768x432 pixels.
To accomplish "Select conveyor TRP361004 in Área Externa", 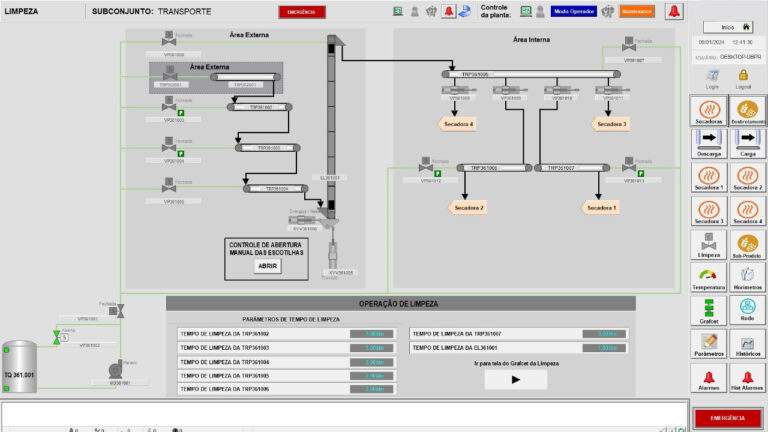I will click(276, 189).
